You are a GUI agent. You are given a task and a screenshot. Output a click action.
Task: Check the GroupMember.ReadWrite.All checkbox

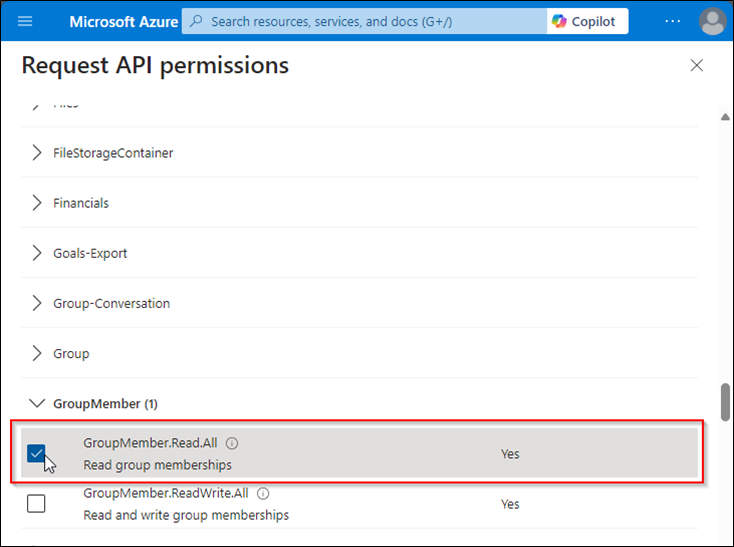36,504
